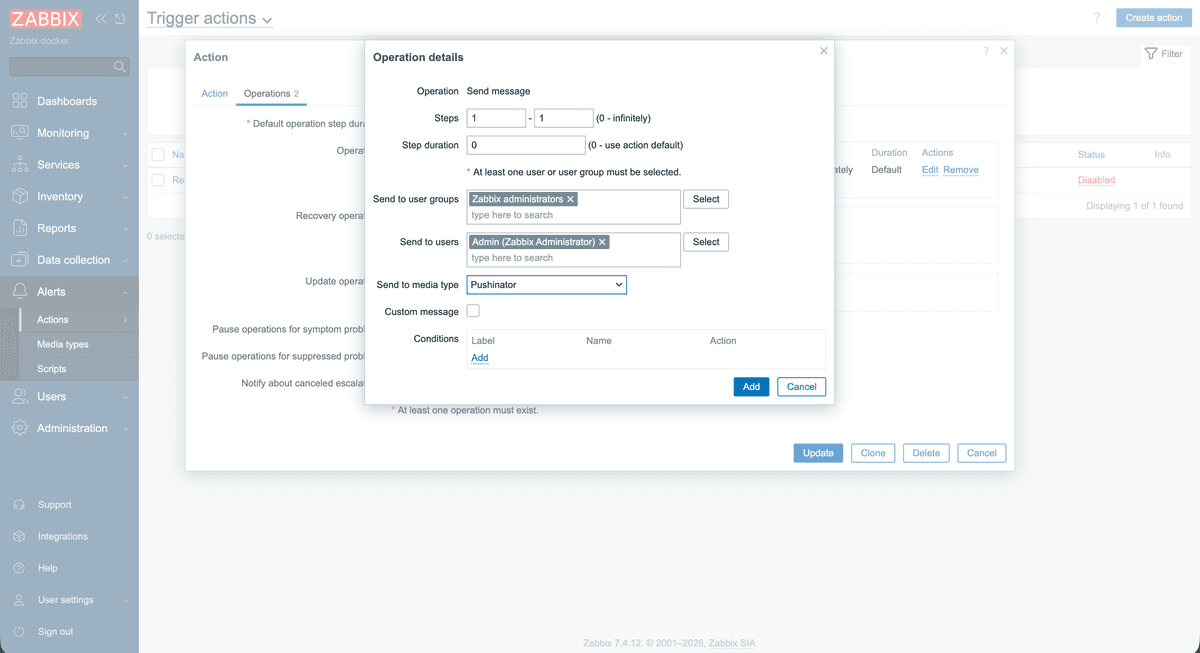This screenshot has width=1200, height=653.
Task: Expand the Monitoring menu section
Action: point(125,133)
